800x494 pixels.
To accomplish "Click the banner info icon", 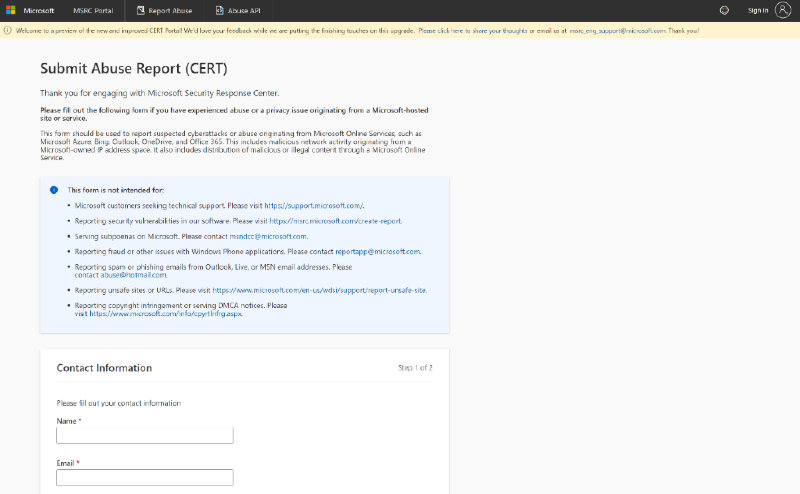I will click(x=8, y=31).
